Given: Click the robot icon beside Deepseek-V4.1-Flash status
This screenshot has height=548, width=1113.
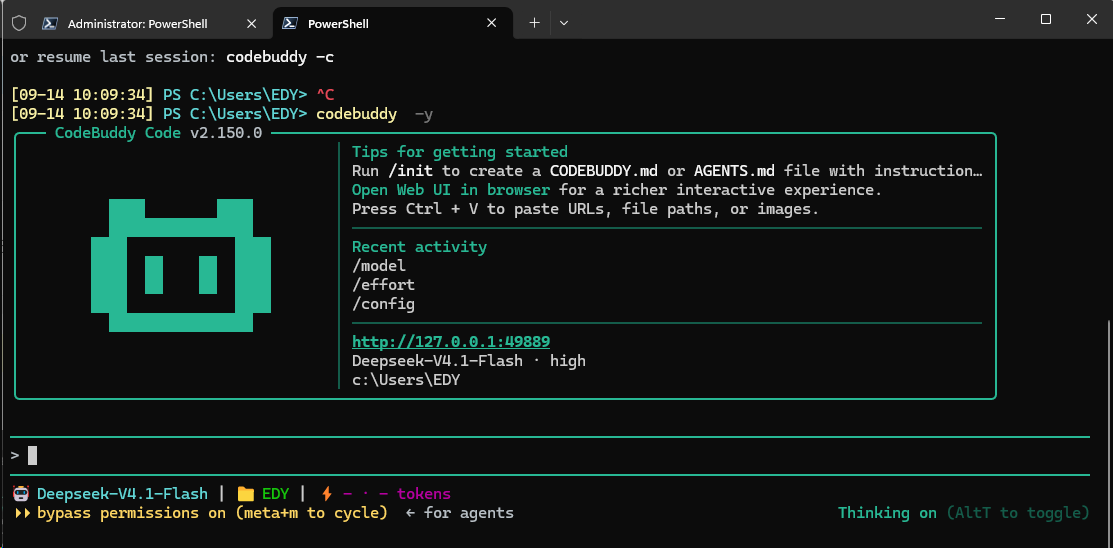Looking at the screenshot, I should (21, 493).
